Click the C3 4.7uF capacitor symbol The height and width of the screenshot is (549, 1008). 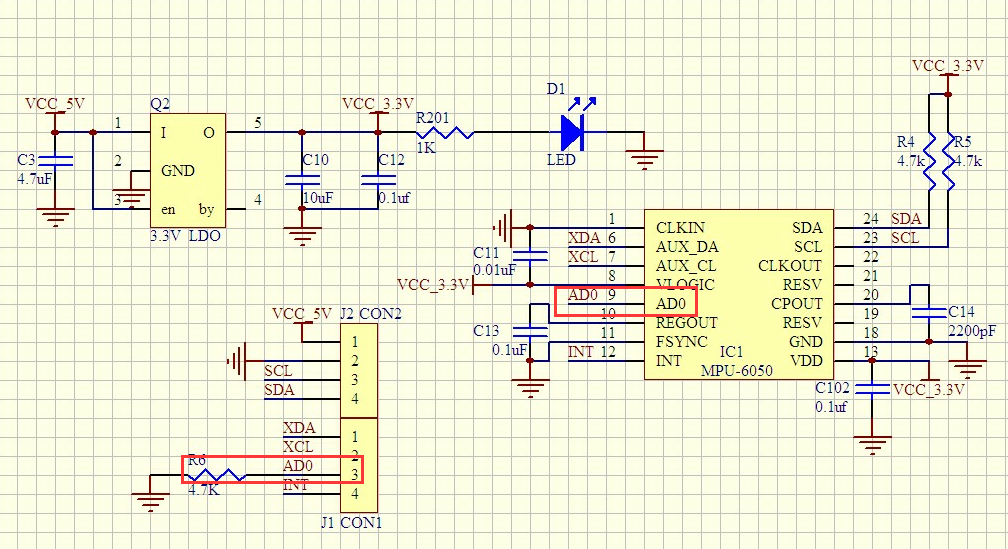click(55, 161)
